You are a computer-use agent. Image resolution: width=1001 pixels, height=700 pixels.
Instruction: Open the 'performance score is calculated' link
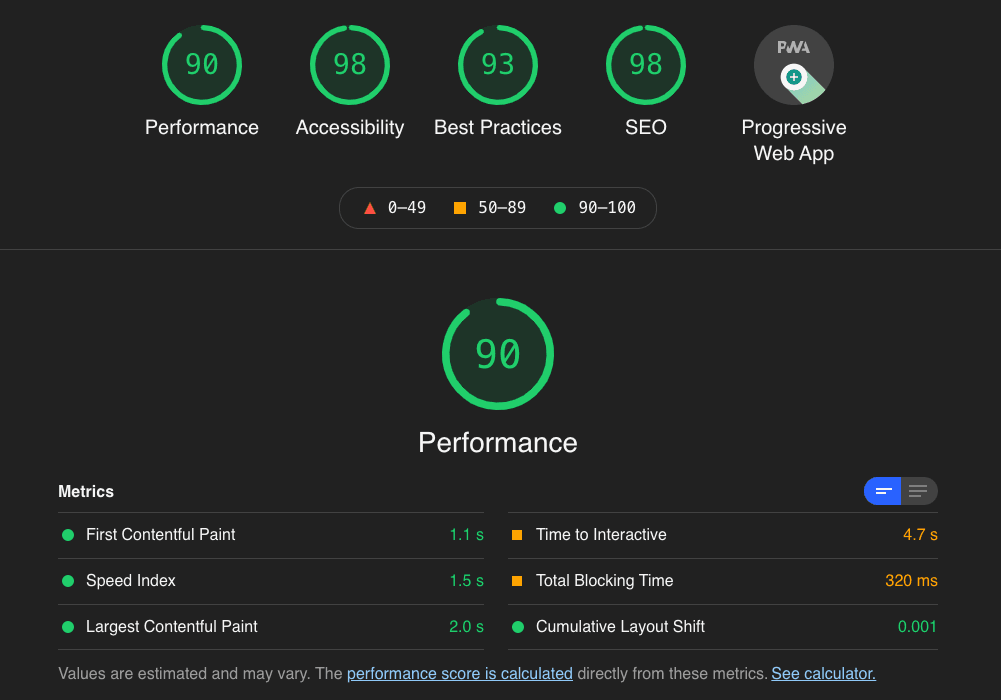459,674
